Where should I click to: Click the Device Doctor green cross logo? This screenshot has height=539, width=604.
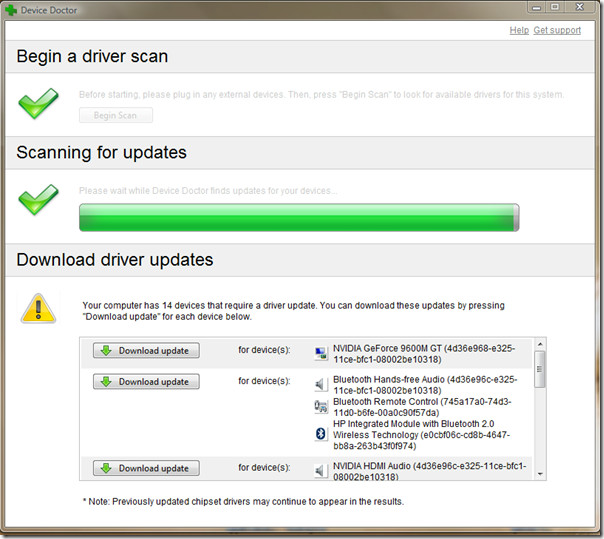(x=11, y=10)
